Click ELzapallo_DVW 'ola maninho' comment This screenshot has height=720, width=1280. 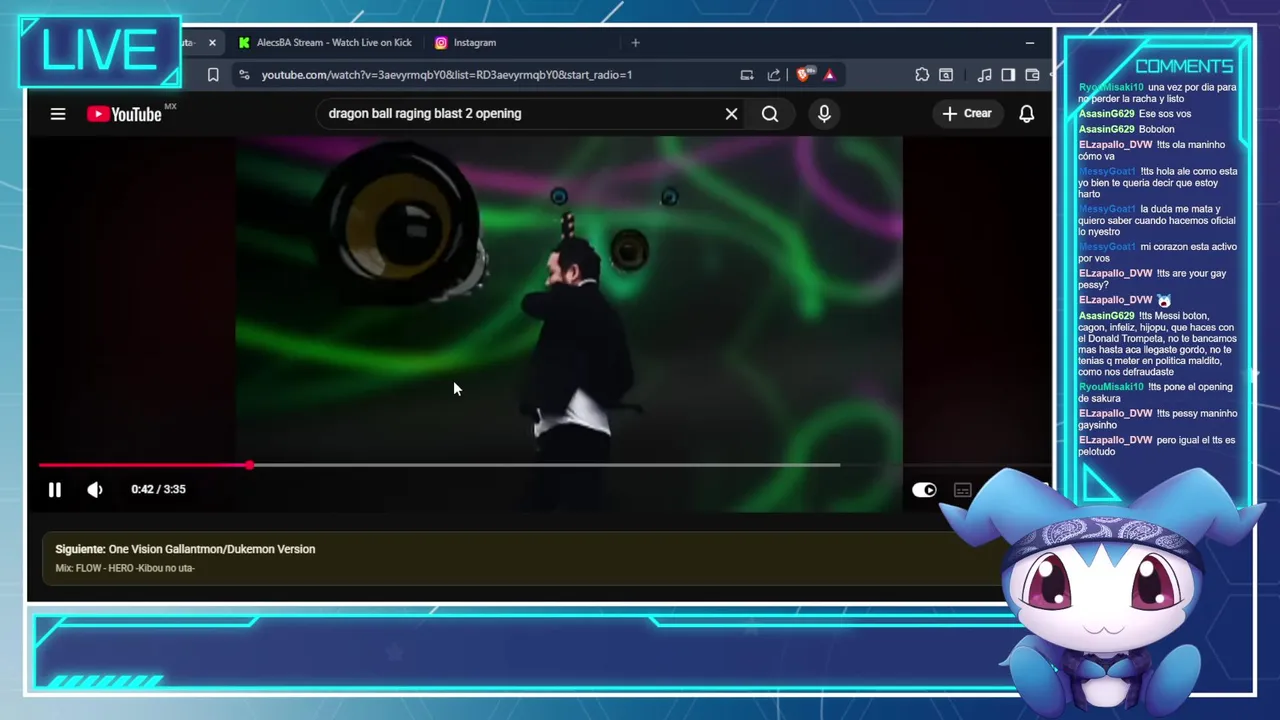[1151, 150]
